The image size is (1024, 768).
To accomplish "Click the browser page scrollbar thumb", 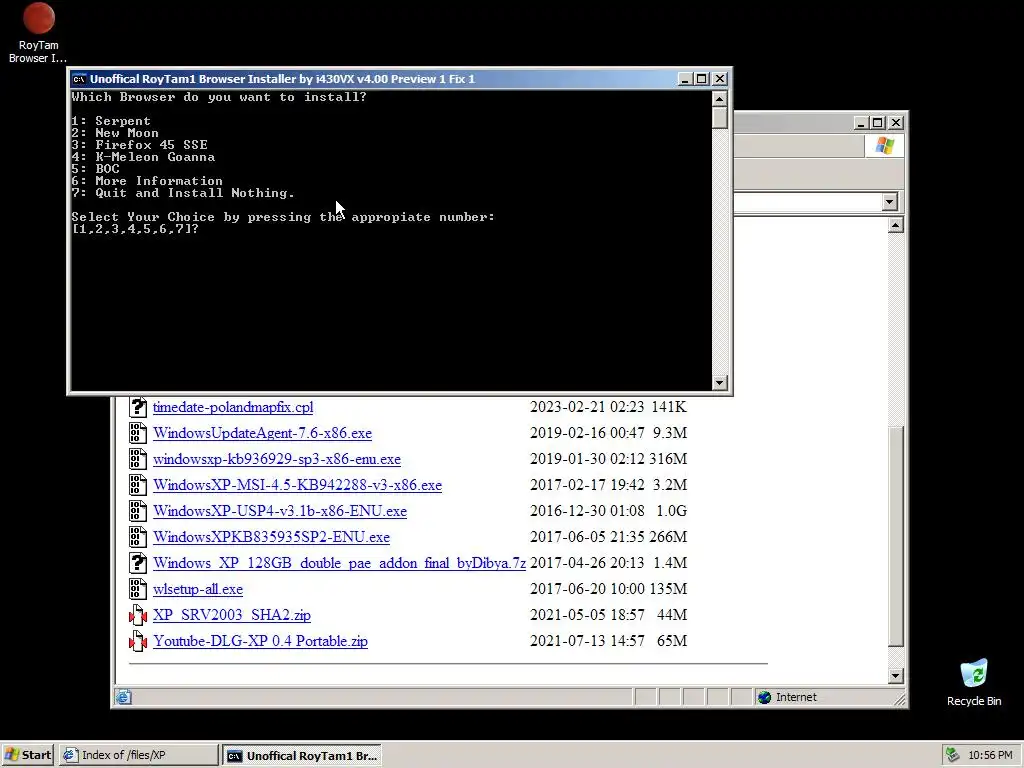I will pos(896,536).
